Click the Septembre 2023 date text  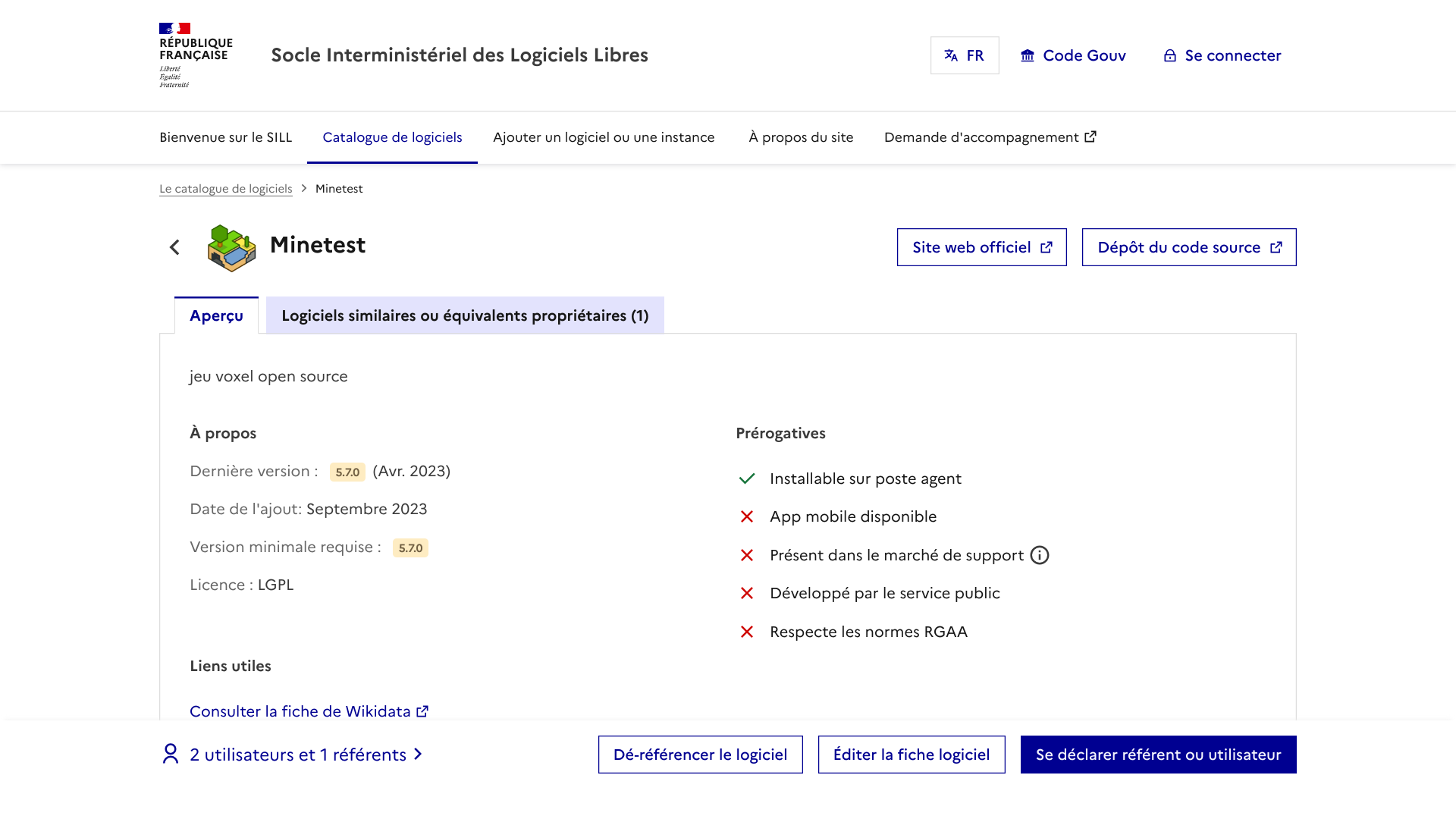click(x=367, y=509)
